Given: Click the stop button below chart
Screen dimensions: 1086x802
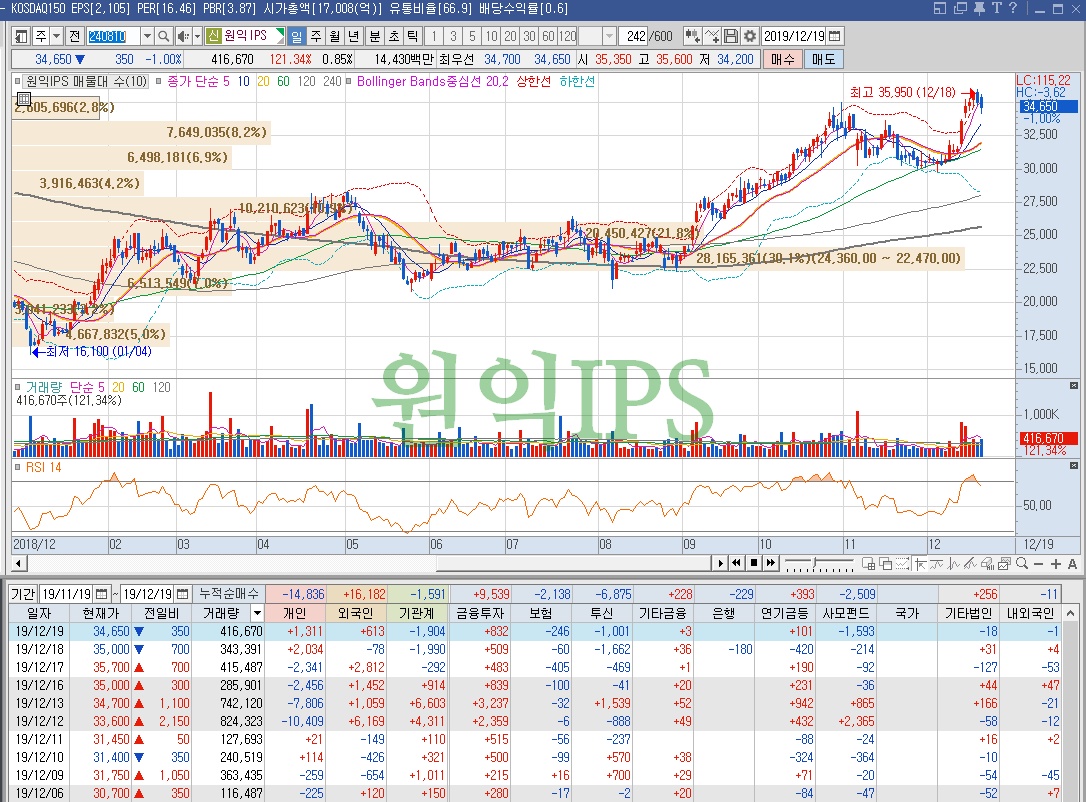Looking at the screenshot, I should (754, 563).
